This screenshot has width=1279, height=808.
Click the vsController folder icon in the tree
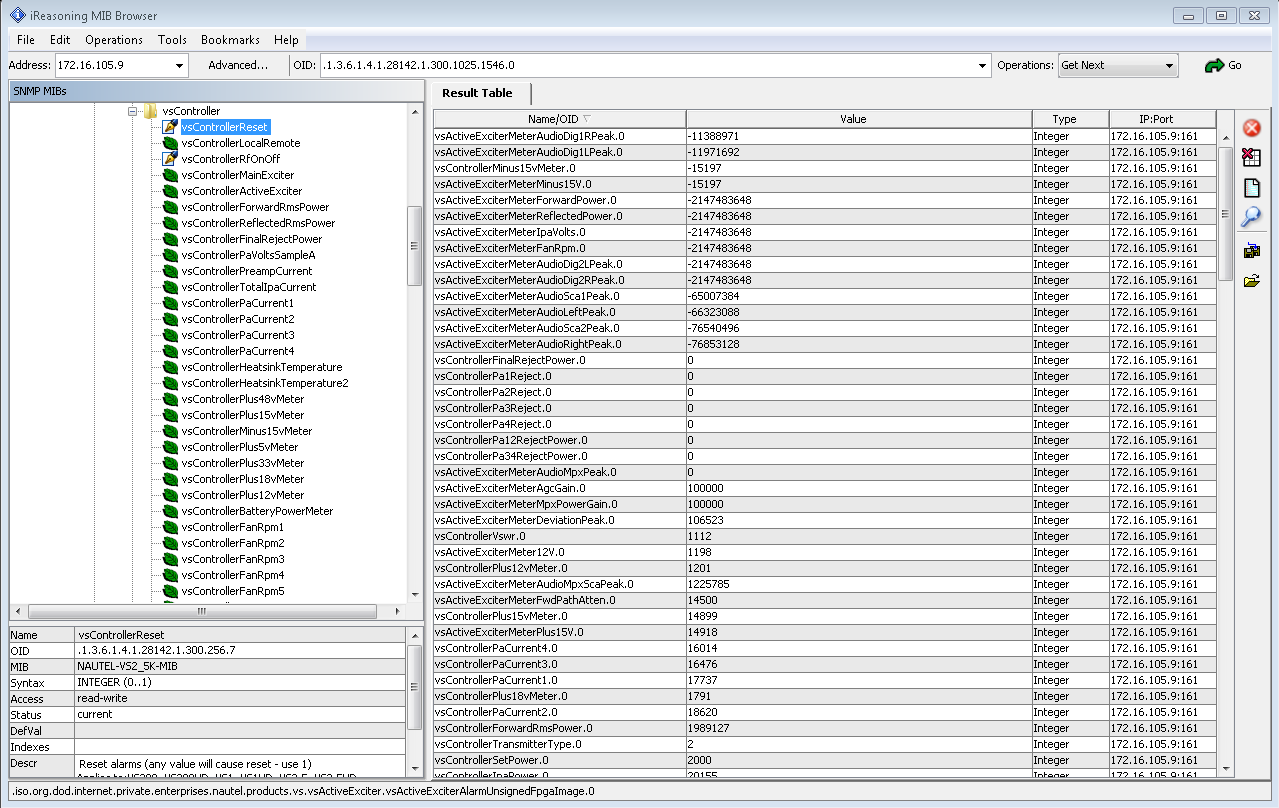click(151, 111)
